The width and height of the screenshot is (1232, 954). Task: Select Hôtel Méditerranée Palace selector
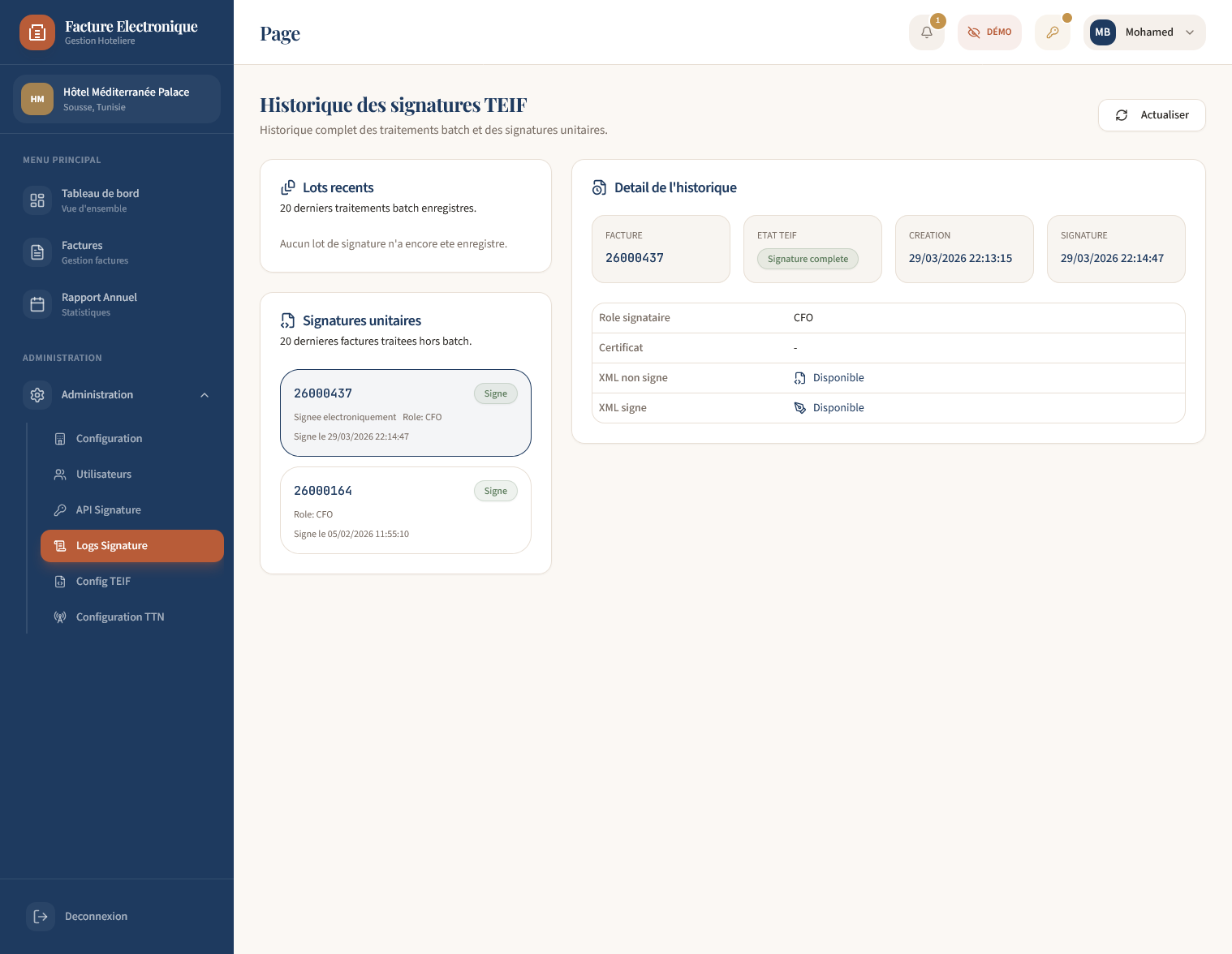(x=117, y=99)
